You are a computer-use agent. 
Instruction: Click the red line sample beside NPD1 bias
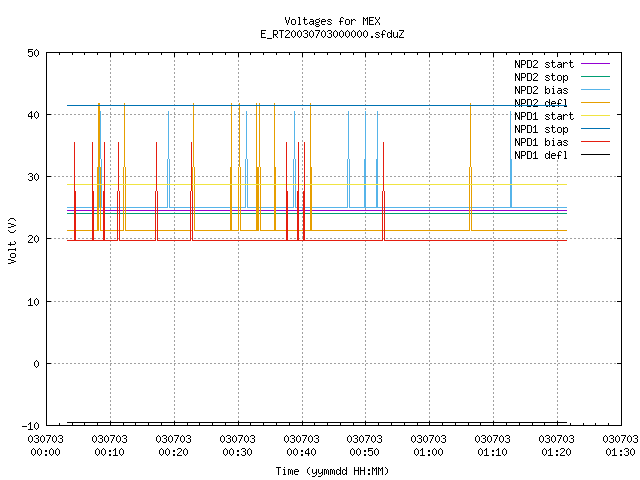tap(595, 142)
